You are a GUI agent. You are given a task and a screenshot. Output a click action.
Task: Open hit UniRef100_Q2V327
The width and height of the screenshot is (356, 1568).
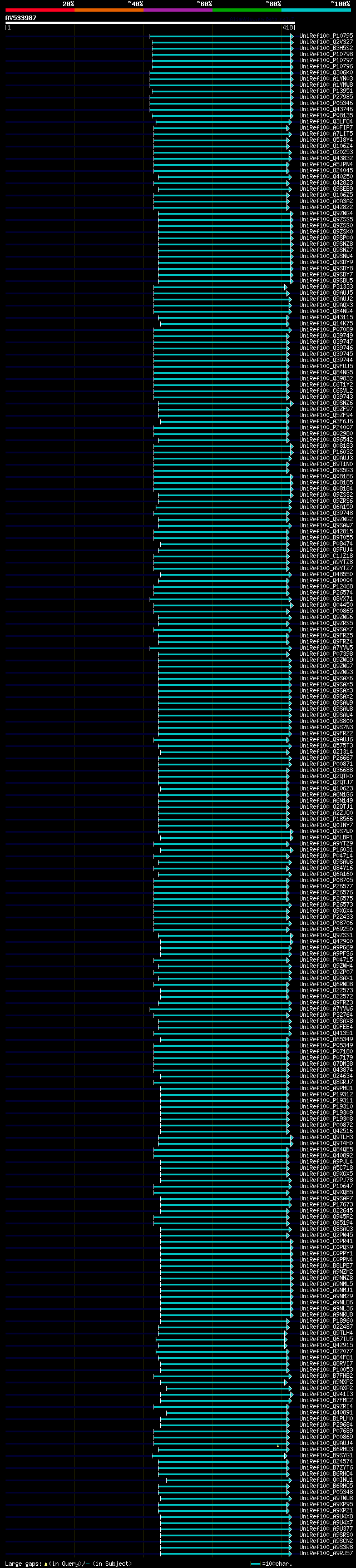(x=325, y=42)
